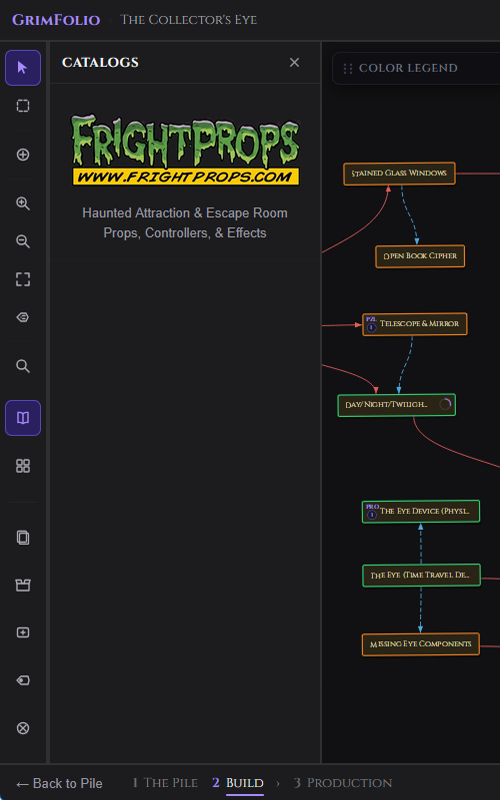Click the fit-to-screen brackets icon
Viewport: 500px width, 800px height.
(x=23, y=279)
